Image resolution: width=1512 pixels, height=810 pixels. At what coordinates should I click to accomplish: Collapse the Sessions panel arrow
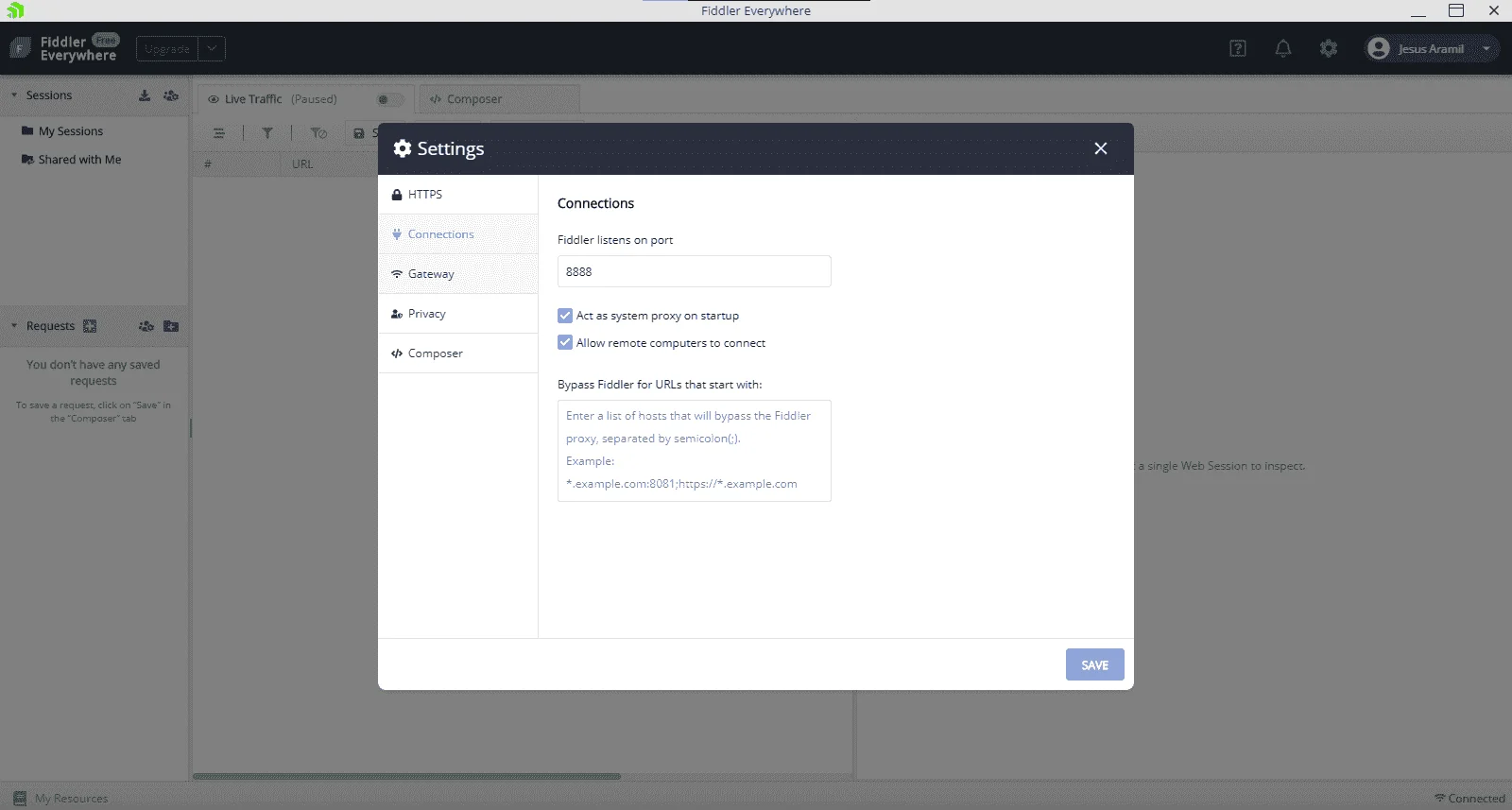point(14,95)
